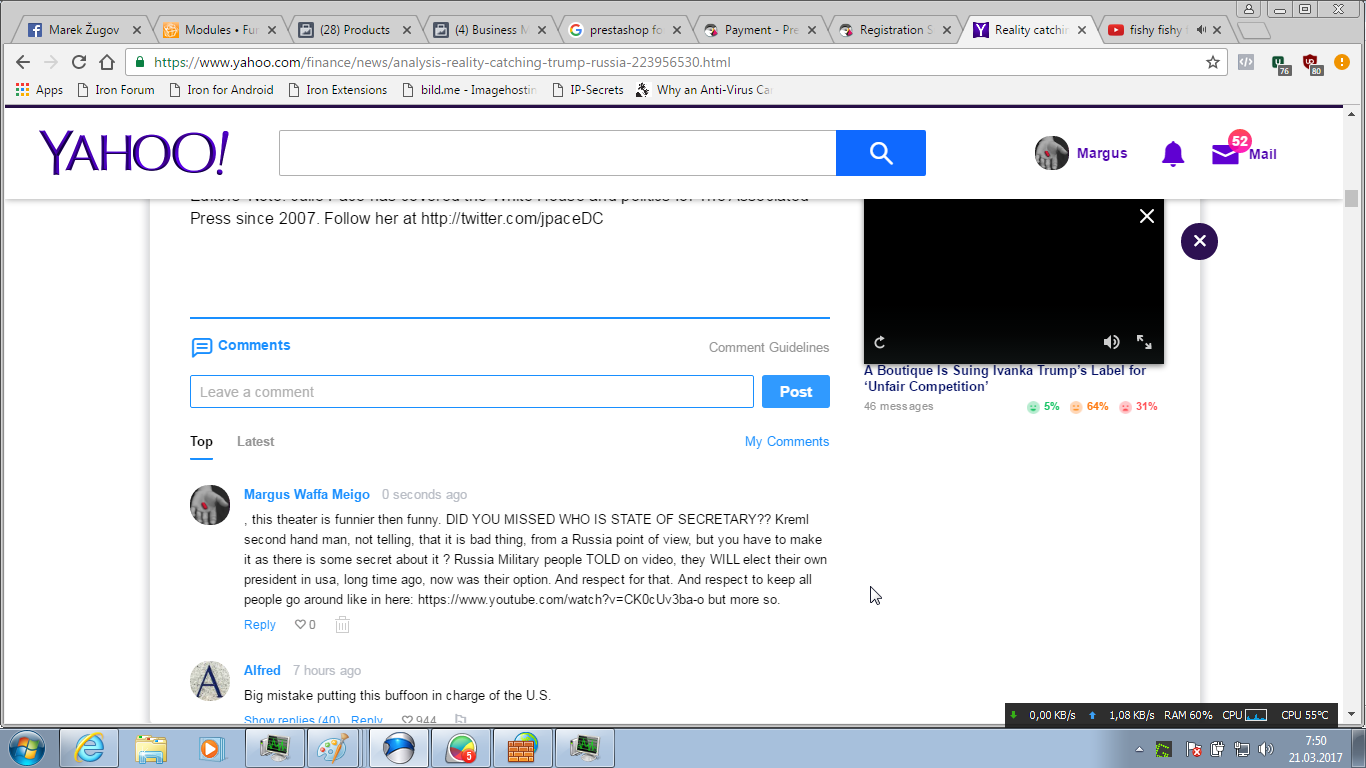Reply to Margus Waffa Meigo comment
Viewport: 1366px width, 768px height.
[x=259, y=625]
